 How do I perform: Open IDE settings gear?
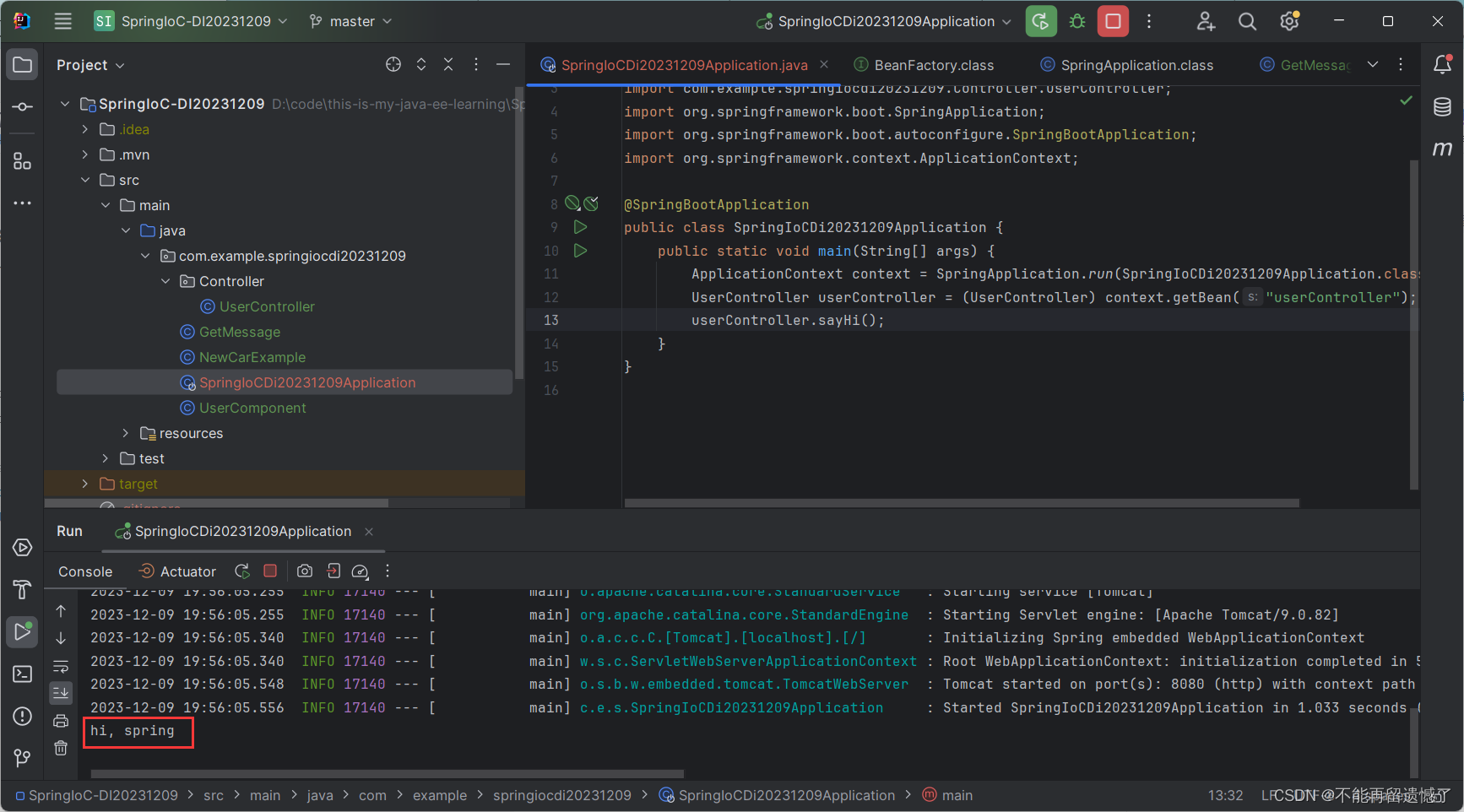pyautogui.click(x=1289, y=21)
